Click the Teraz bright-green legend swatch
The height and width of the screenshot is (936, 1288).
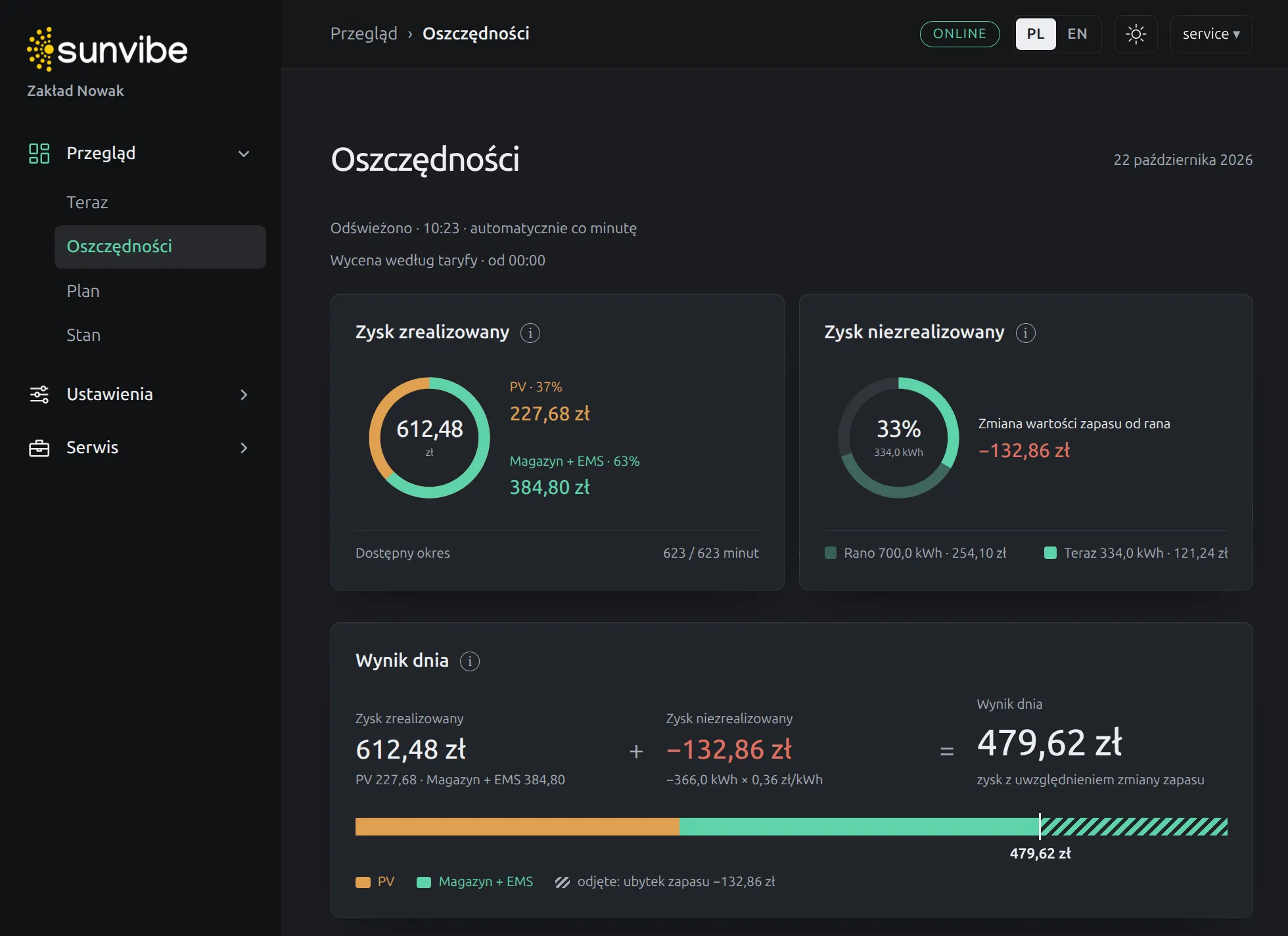[1050, 553]
